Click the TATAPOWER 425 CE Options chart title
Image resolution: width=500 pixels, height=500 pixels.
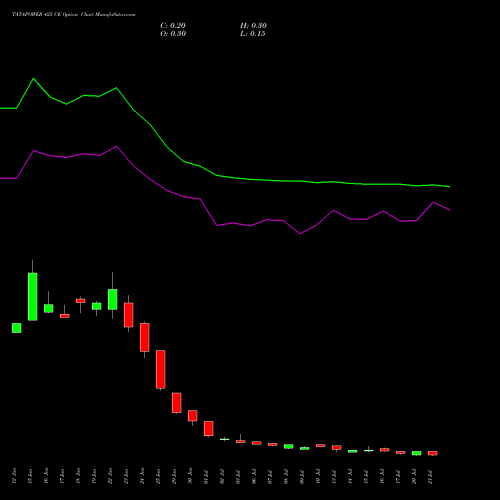click(x=74, y=14)
